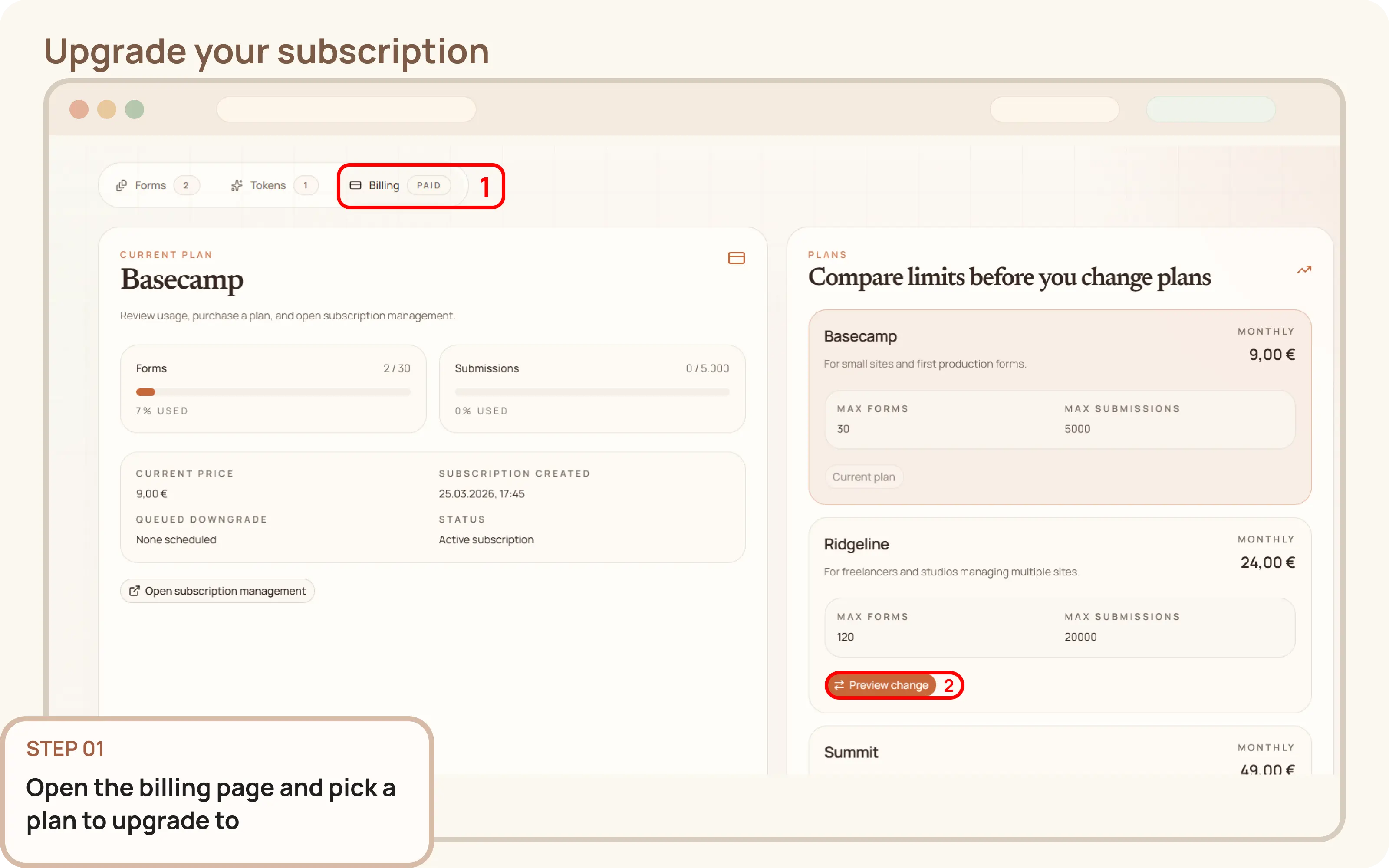1389x868 pixels.
Task: Click the swap arrows icon inside Preview change
Action: point(840,685)
